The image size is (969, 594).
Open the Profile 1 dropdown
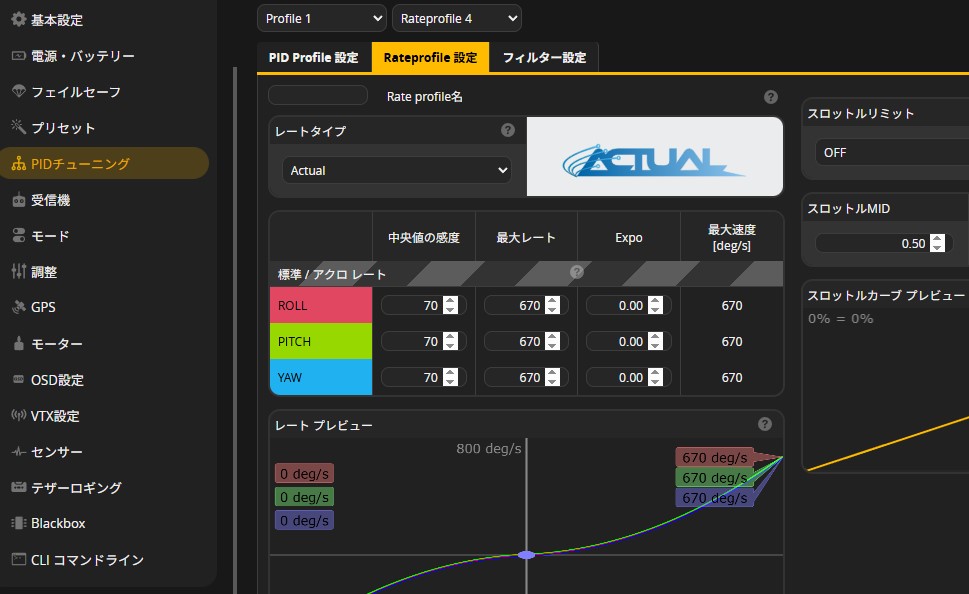point(321,18)
